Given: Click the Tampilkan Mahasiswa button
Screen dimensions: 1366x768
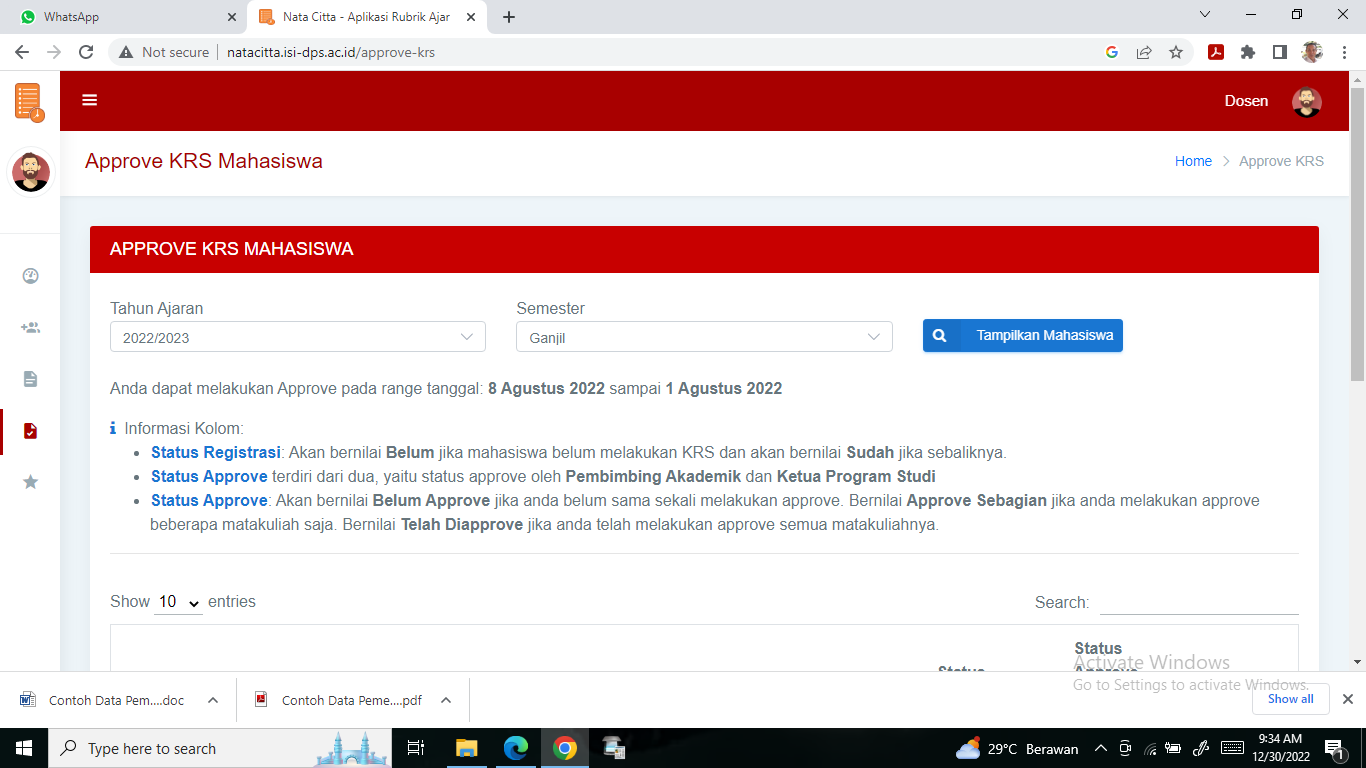Looking at the screenshot, I should [x=1022, y=336].
